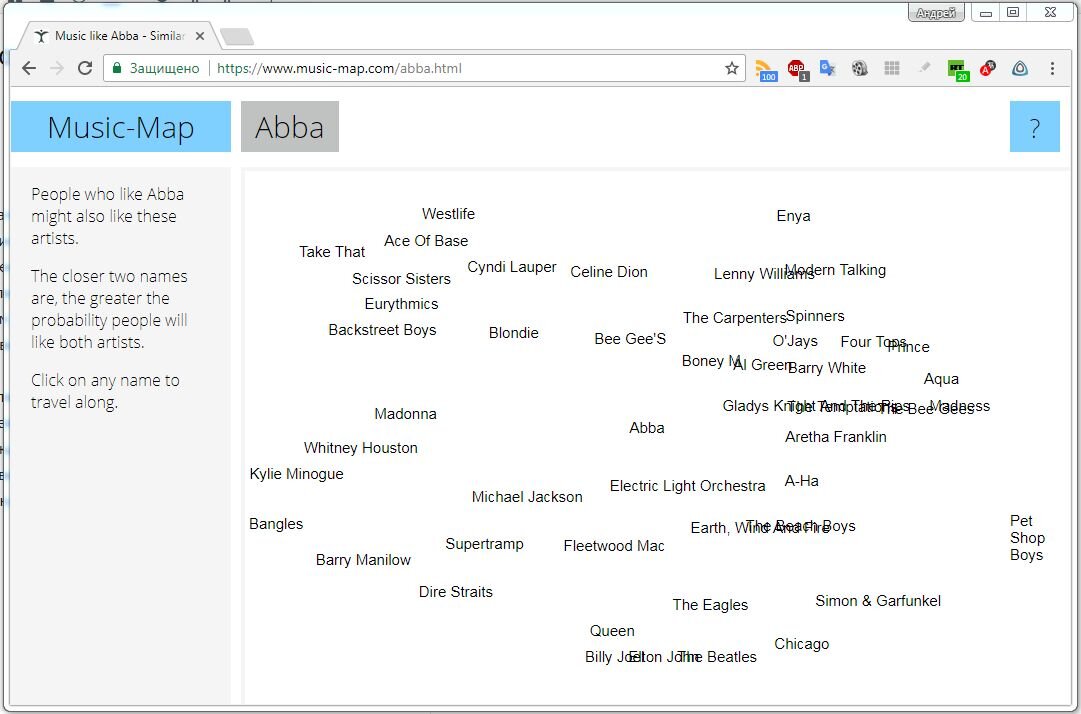Click Supertramp
1081x714 pixels.
[x=484, y=544]
